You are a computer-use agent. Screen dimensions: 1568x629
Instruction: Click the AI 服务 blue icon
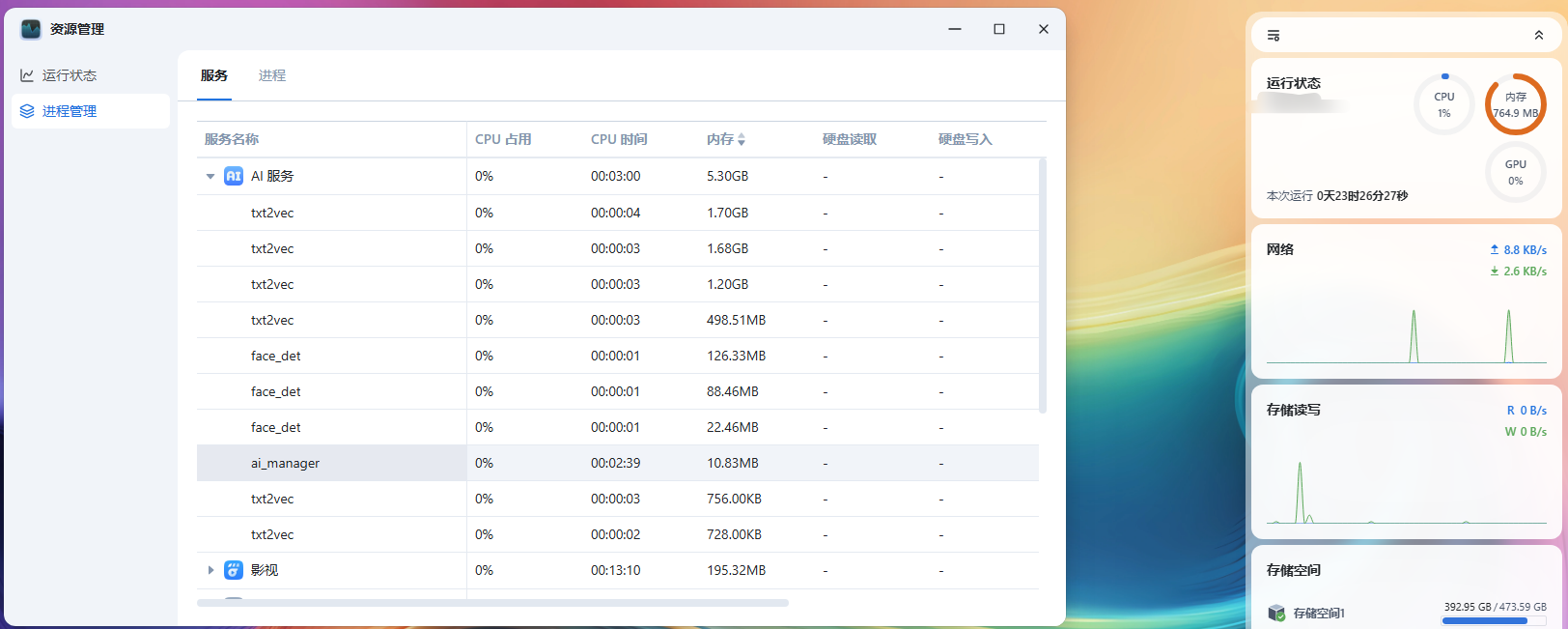[234, 176]
